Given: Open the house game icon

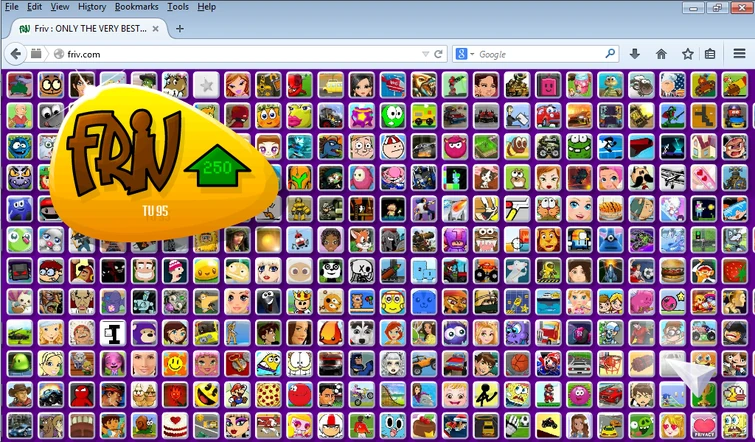Looking at the screenshot, I should 703,146.
